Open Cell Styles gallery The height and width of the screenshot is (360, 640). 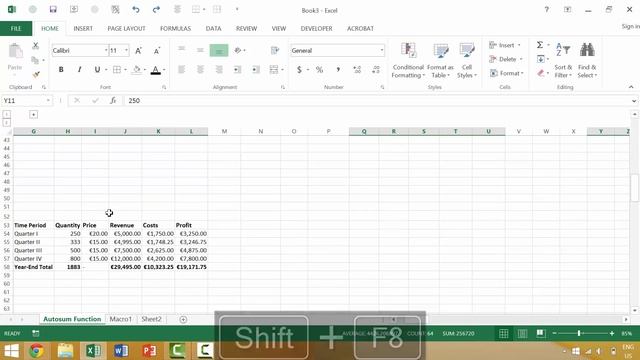(467, 60)
